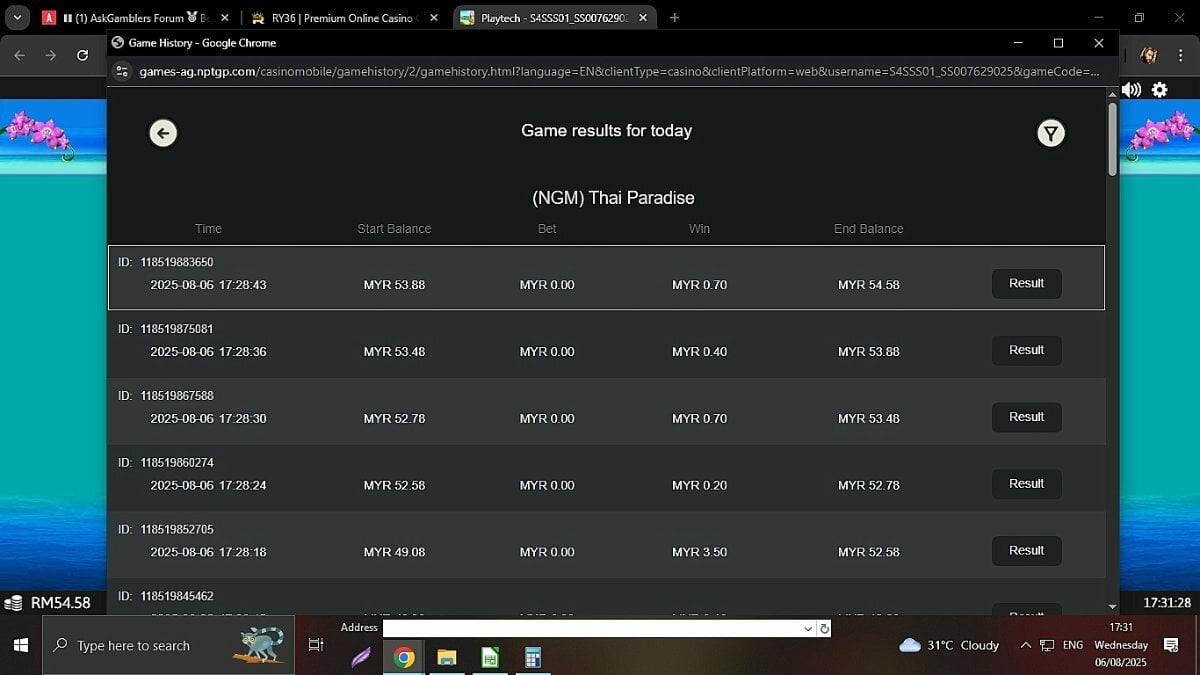
Task: Select ID 118519845462 row label
Action: tap(166, 596)
